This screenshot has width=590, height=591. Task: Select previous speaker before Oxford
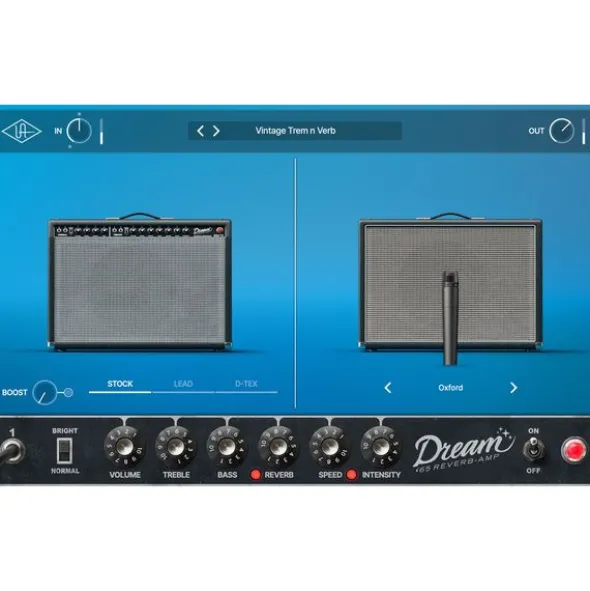[x=388, y=388]
